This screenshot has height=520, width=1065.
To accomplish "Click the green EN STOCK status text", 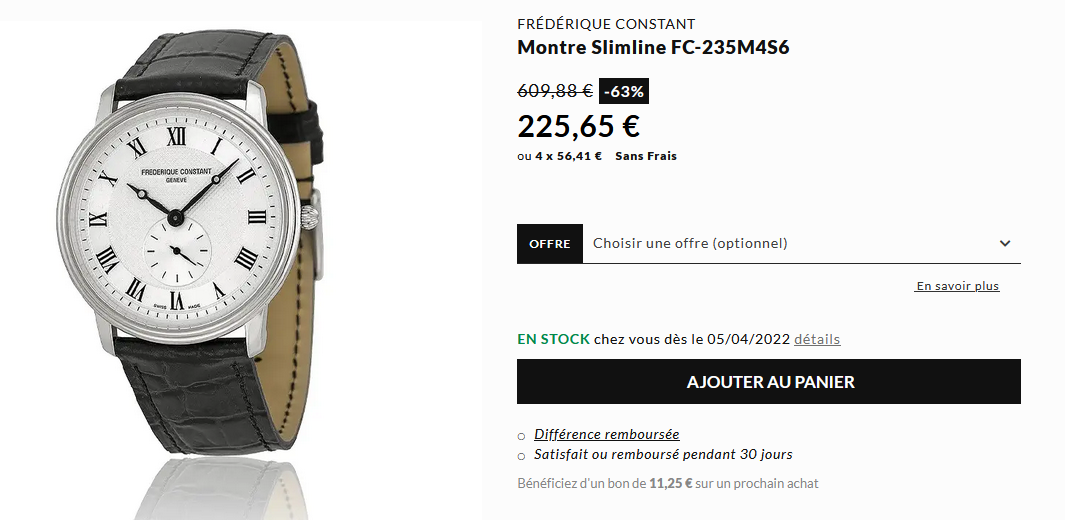I will pos(553,339).
